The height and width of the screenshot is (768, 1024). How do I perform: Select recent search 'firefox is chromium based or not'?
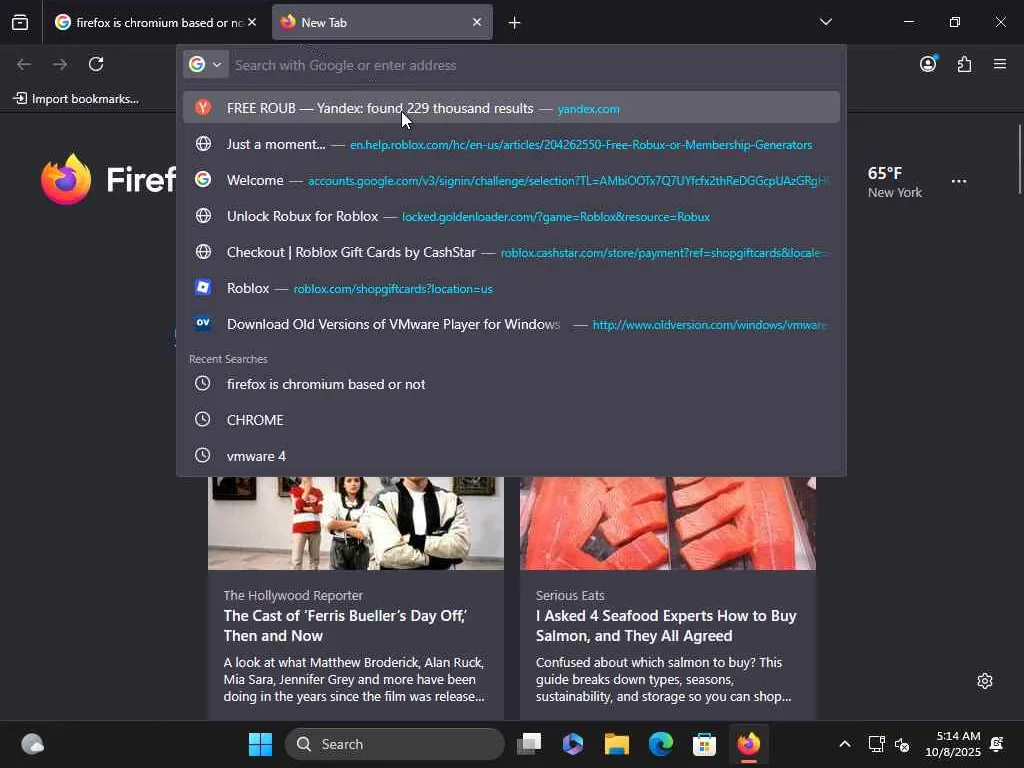(x=511, y=384)
